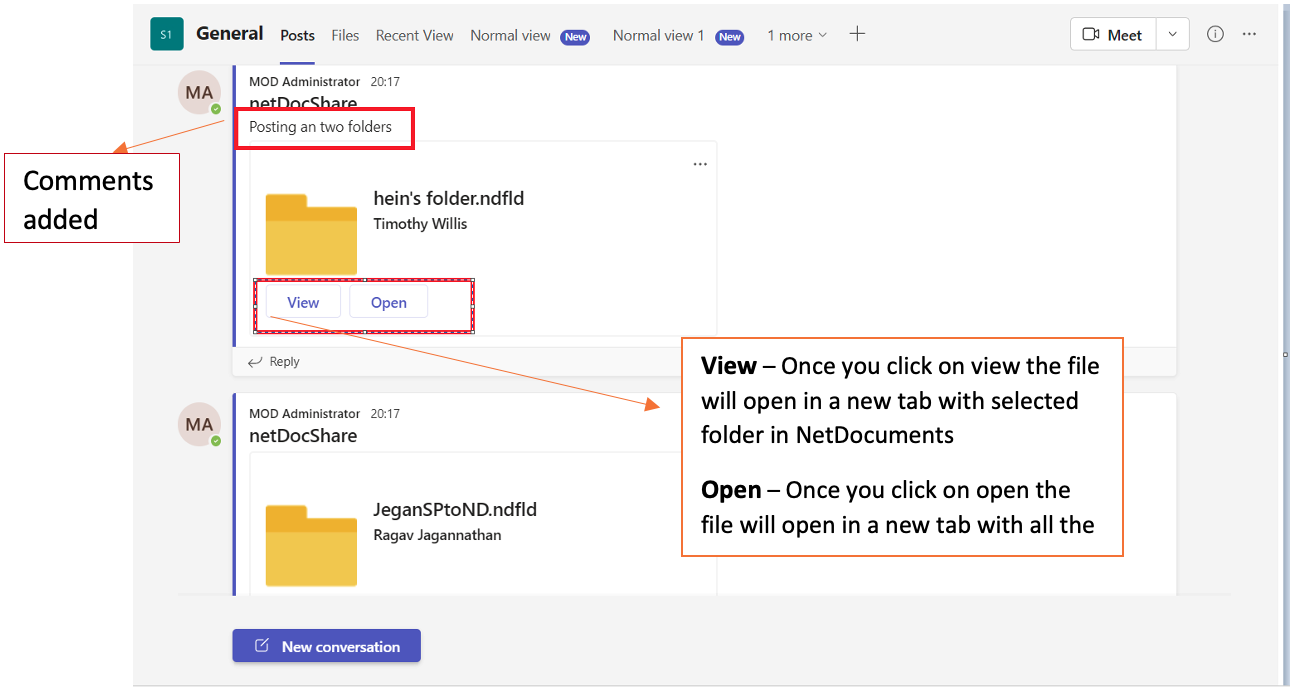This screenshot has width=1298, height=694.
Task: Click the Ragav Jagannathan name
Action: click(437, 535)
